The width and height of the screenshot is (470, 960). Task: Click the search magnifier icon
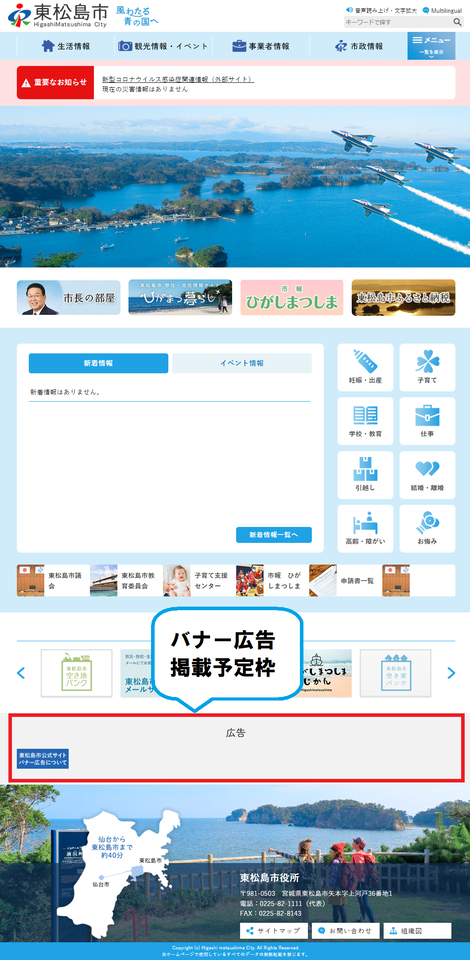tap(457, 22)
